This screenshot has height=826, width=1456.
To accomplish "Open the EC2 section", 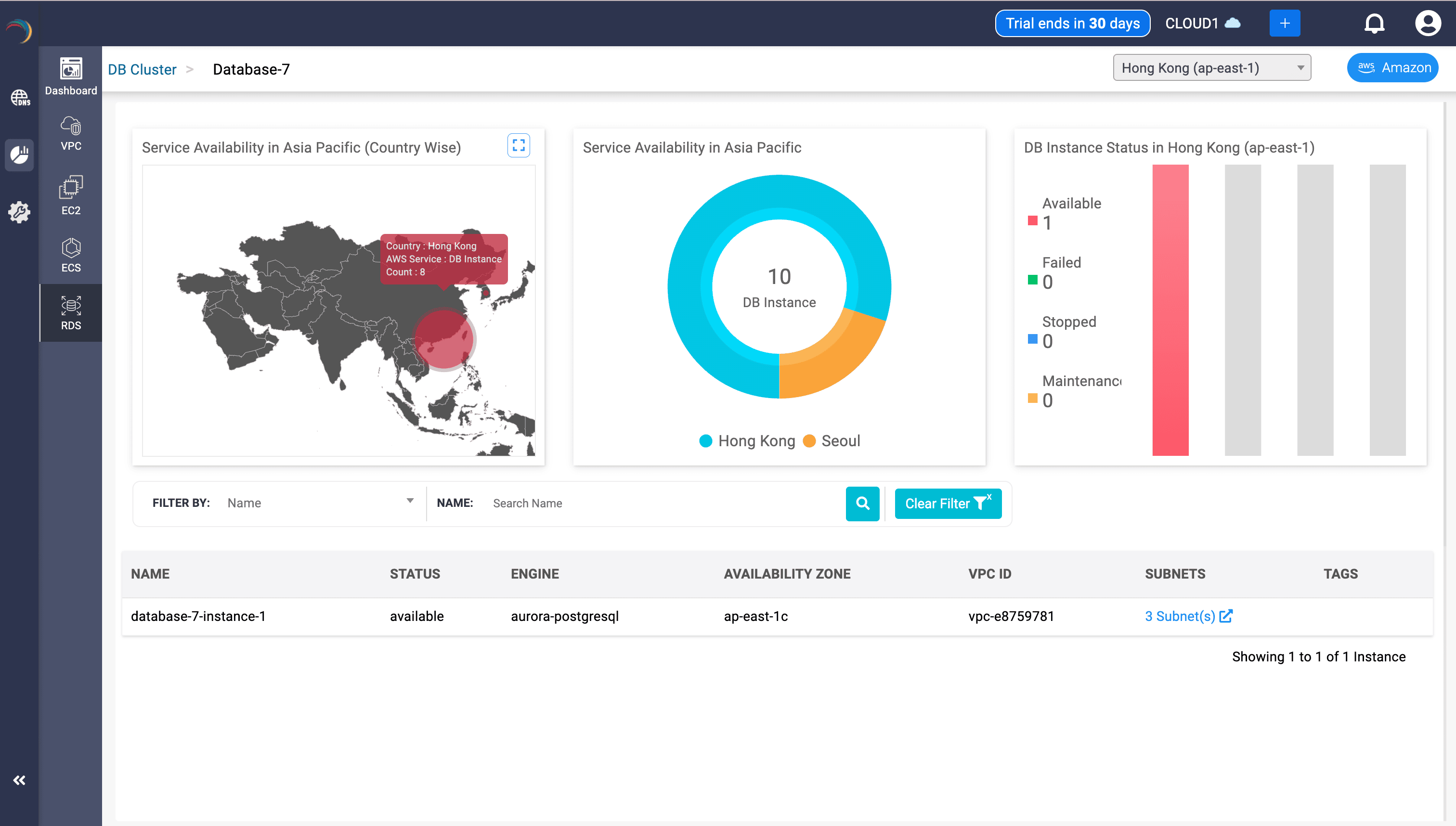I will tap(71, 195).
